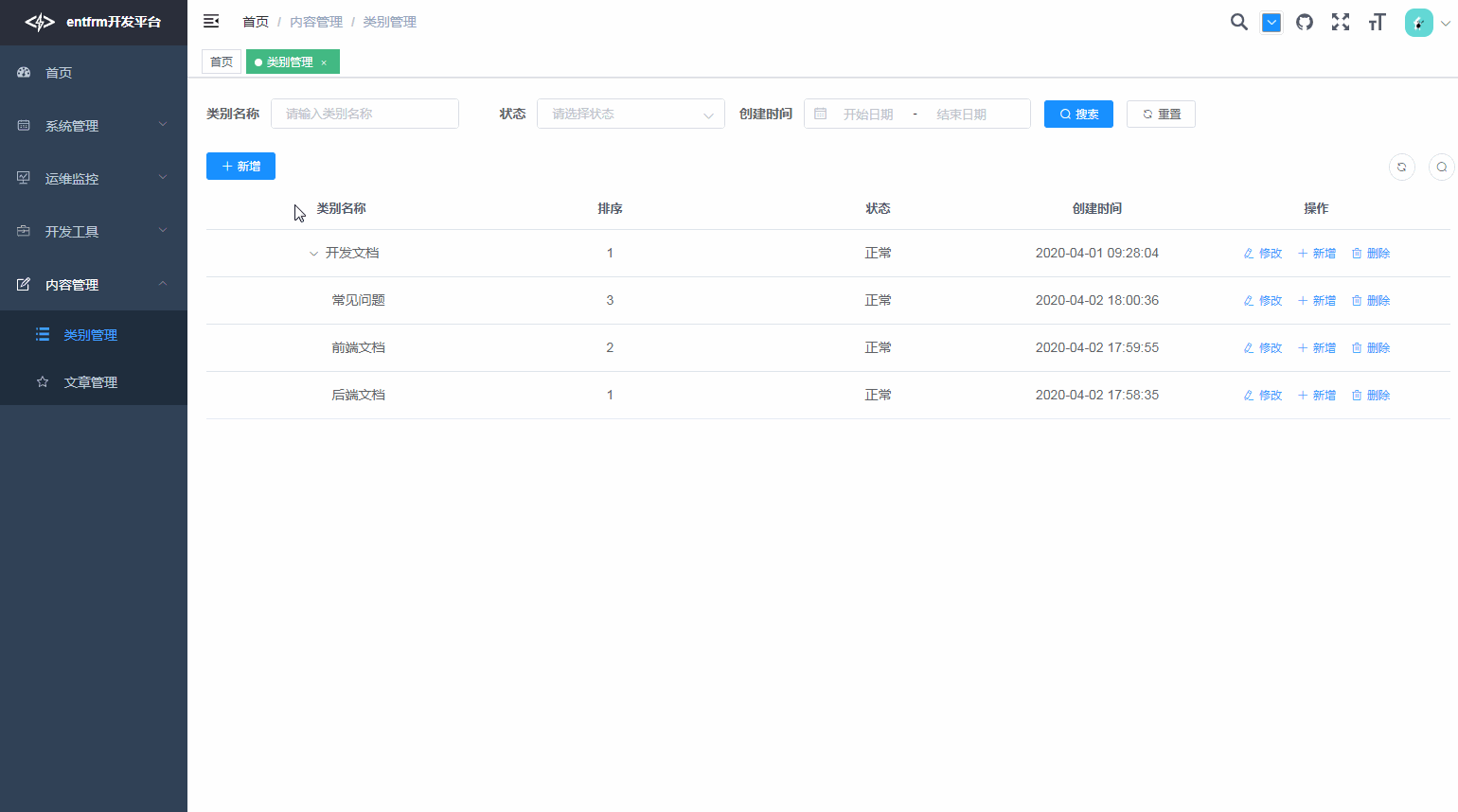Screen dimensions: 1458x812
Task: Refresh the table using the circular refresh icon
Action: (x=1402, y=167)
